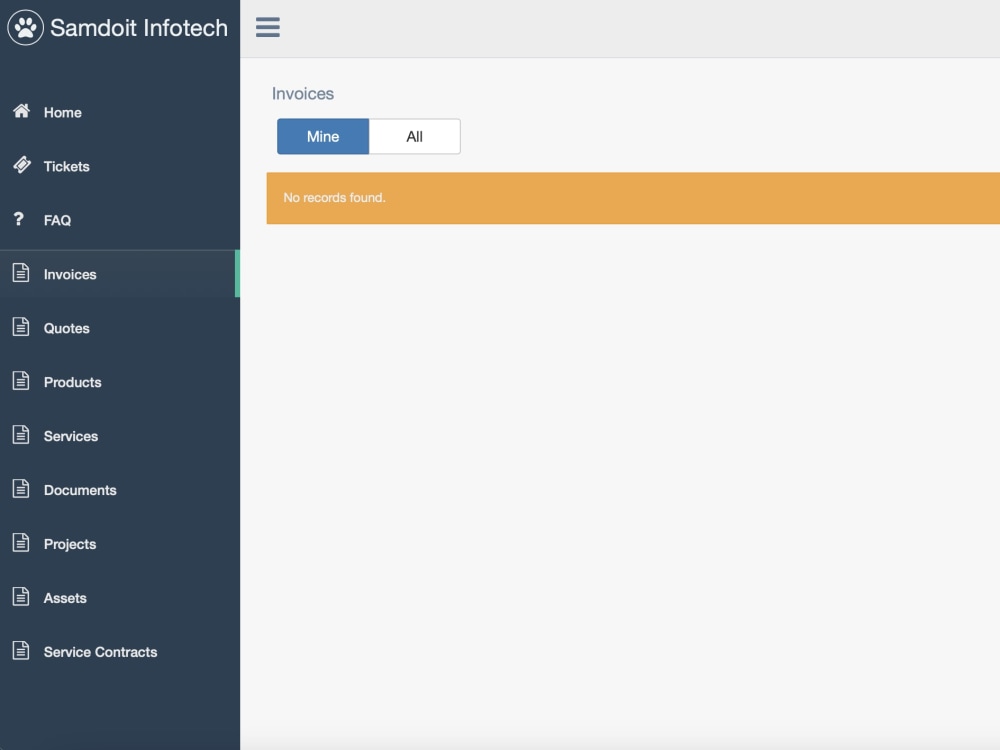
Task: Click the Projects document icon
Action: click(x=19, y=543)
